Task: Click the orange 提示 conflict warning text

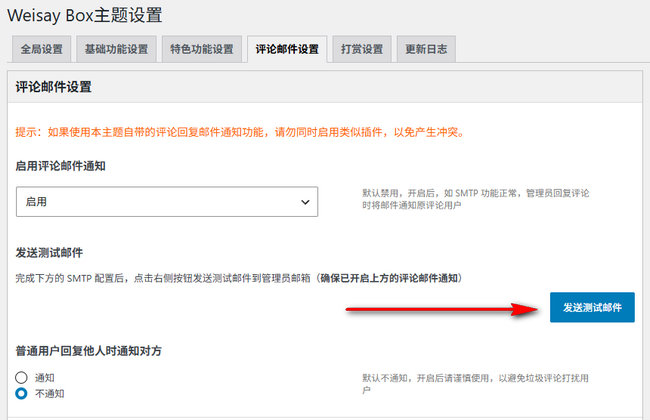Action: coord(240,132)
